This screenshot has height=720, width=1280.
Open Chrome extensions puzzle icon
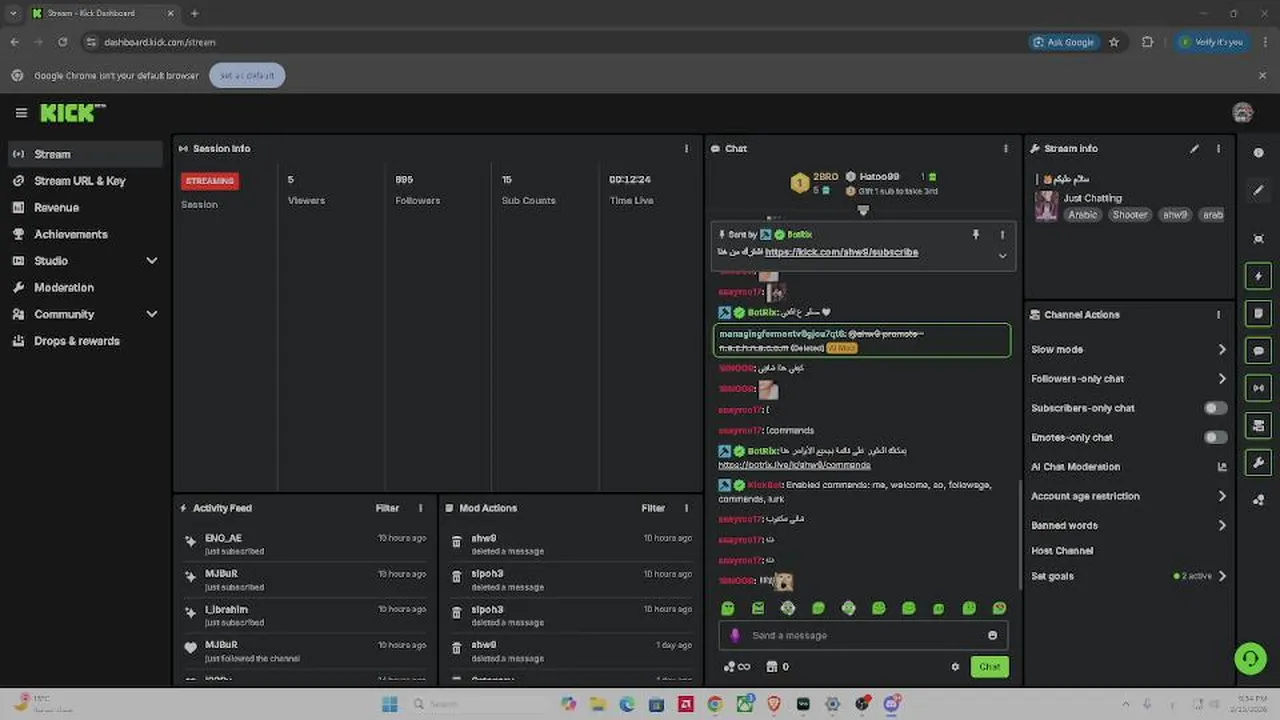point(1147,42)
